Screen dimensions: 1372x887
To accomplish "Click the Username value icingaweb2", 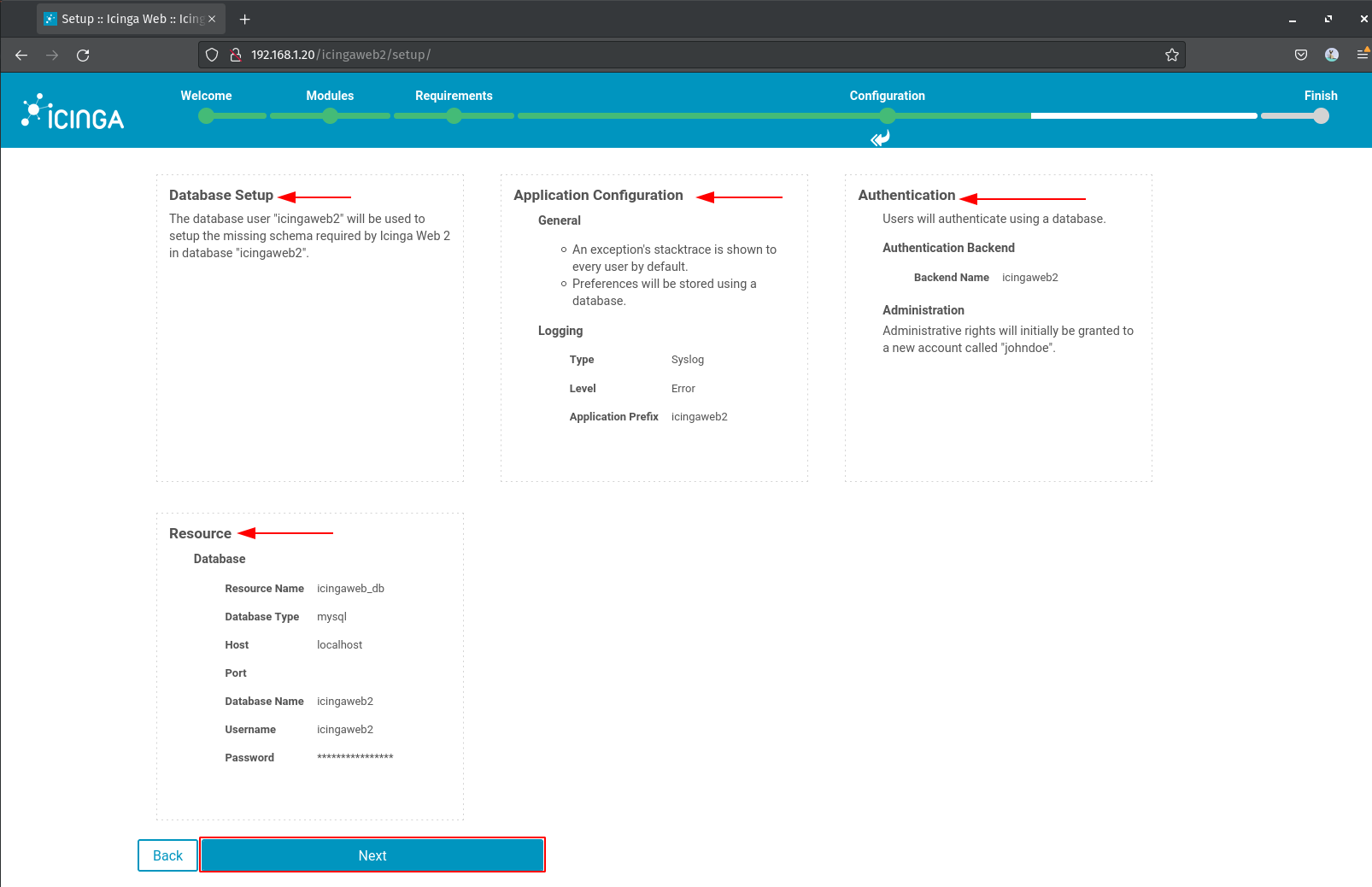I will click(x=345, y=730).
